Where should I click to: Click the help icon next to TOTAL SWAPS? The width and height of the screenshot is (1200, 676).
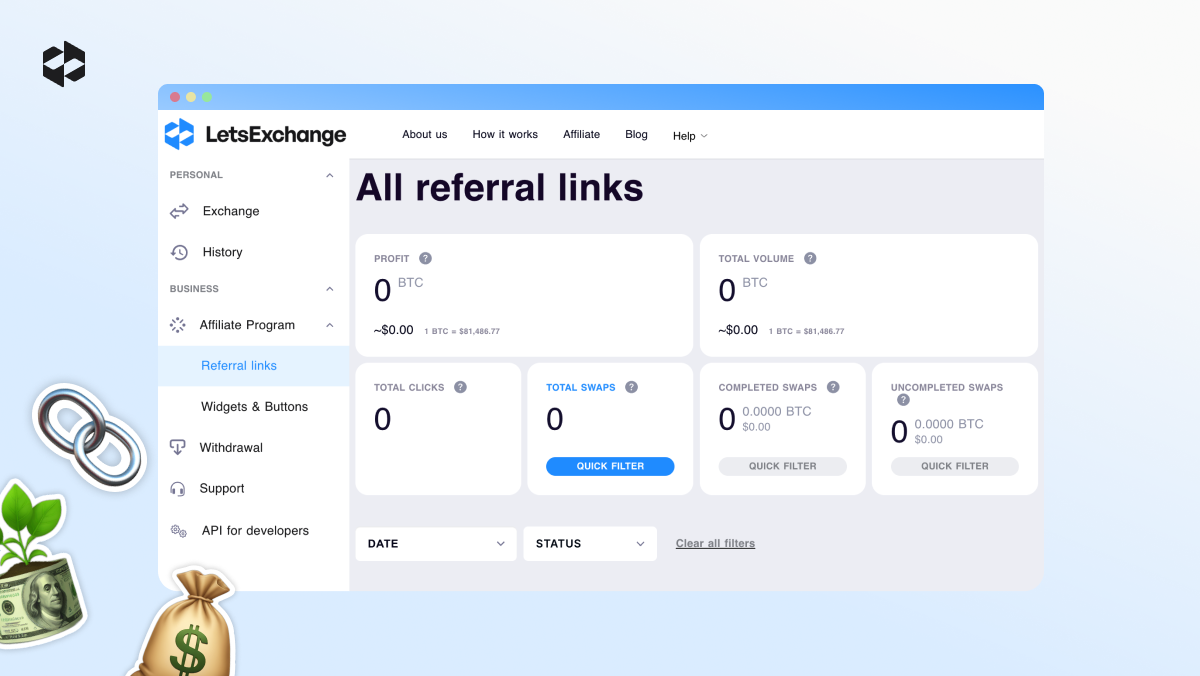click(x=631, y=387)
